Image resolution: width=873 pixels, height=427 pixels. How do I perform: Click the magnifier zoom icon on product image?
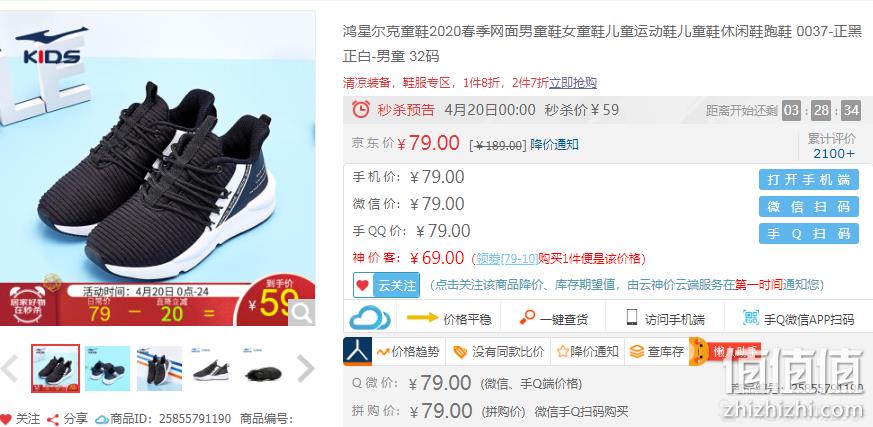pos(301,313)
